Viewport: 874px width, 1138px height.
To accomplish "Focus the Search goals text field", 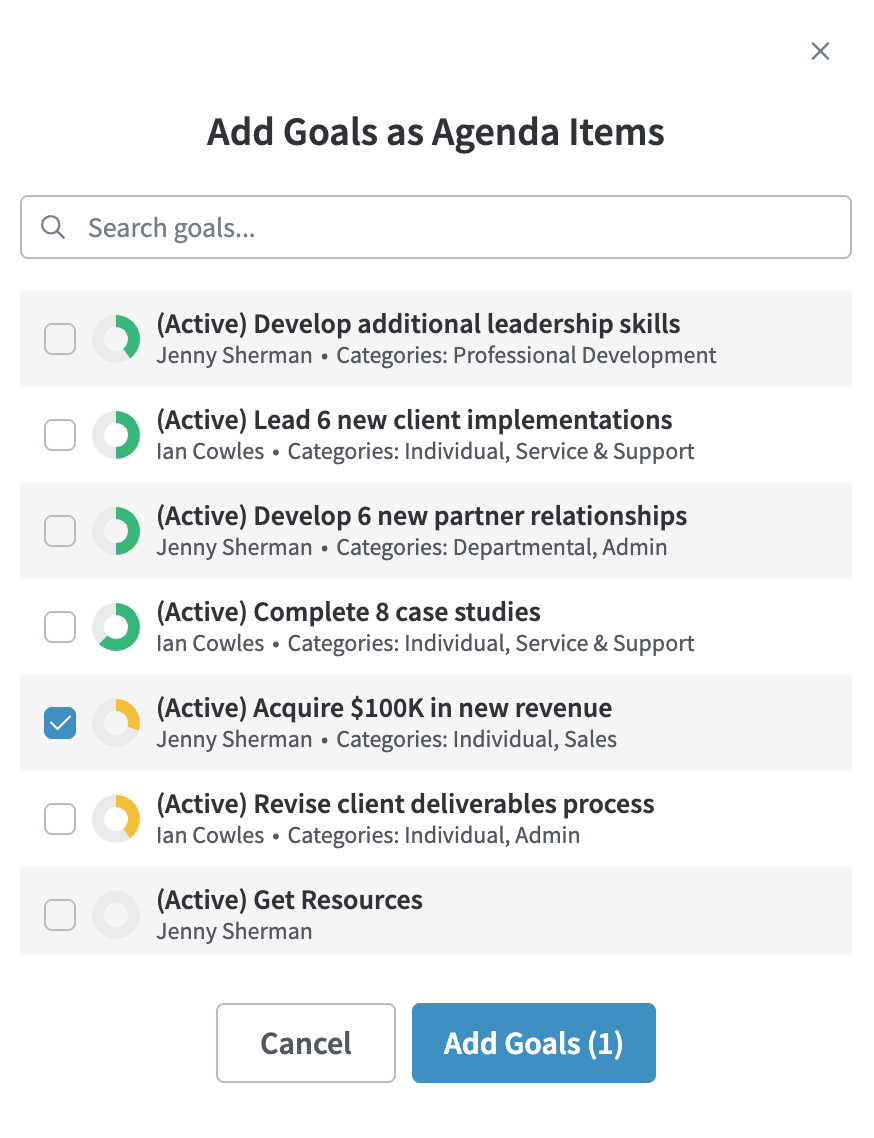I will tap(460, 228).
